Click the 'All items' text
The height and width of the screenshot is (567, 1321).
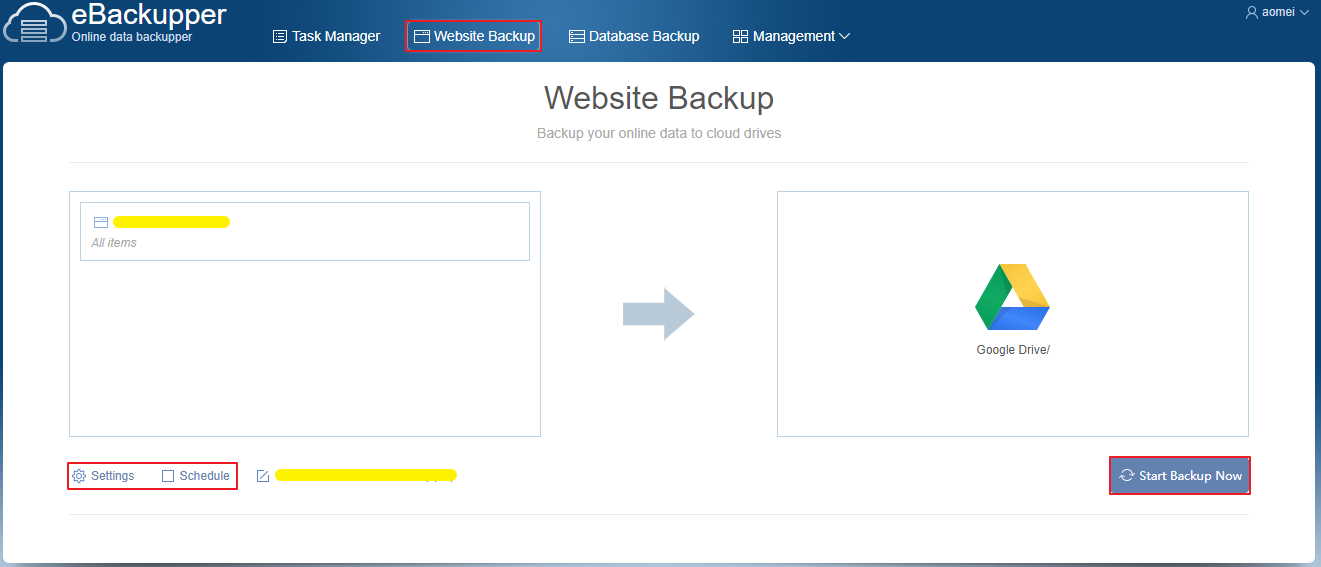(x=114, y=243)
